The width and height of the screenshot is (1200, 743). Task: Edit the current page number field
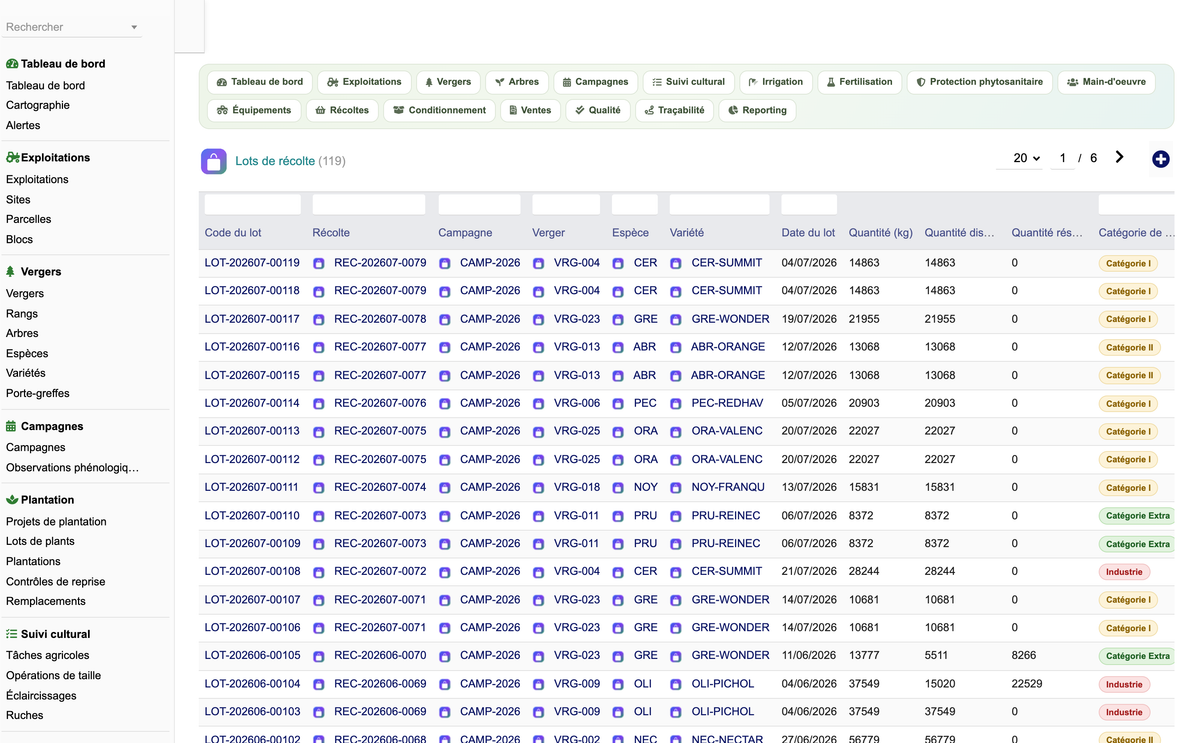tap(1063, 158)
